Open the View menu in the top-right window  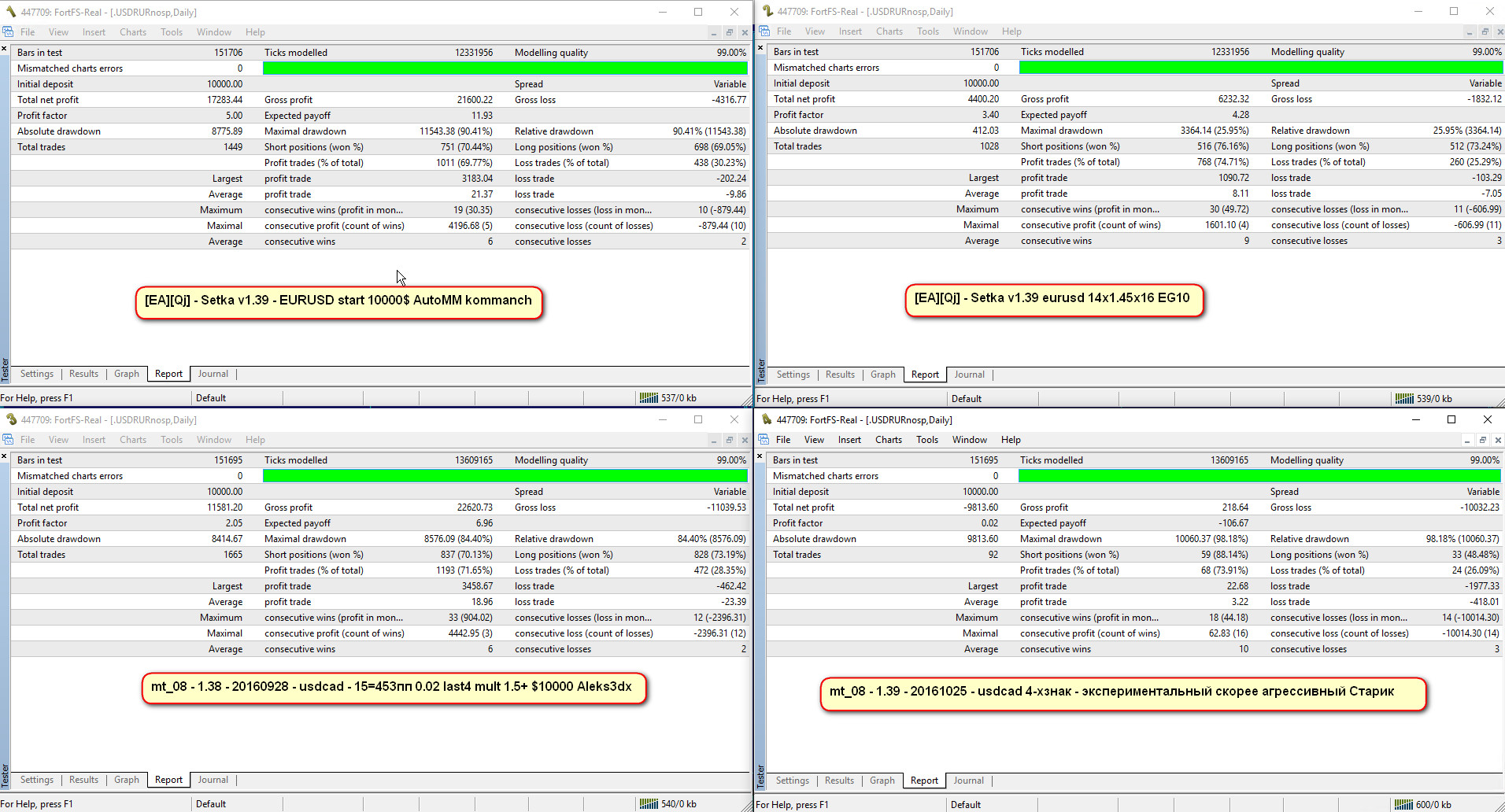pyautogui.click(x=815, y=31)
